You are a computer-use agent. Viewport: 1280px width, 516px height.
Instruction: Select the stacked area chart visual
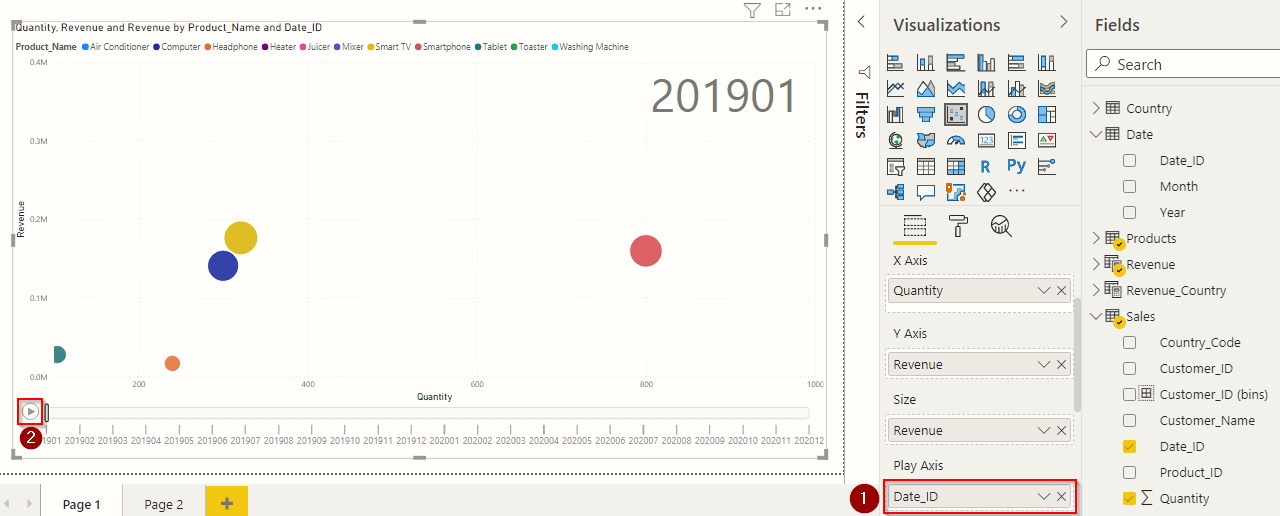[956, 89]
